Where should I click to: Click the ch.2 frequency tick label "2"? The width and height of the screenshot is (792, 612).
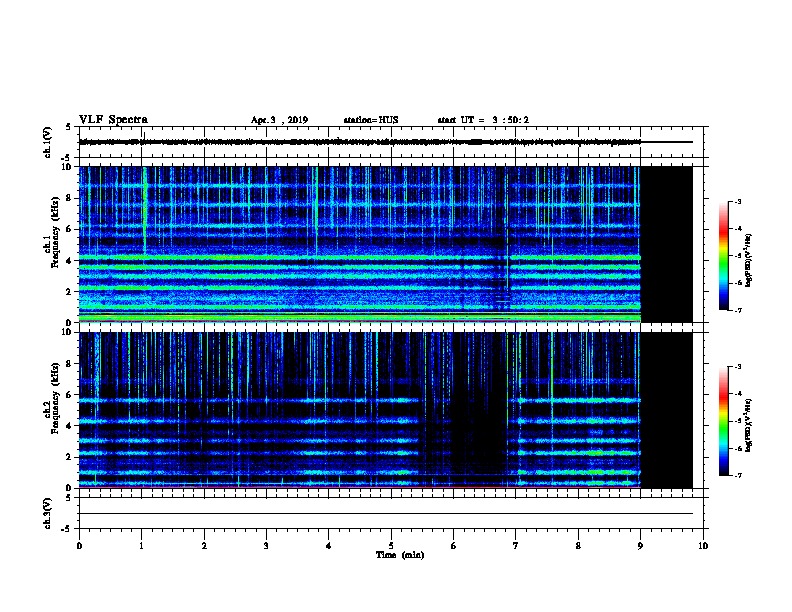(69, 456)
